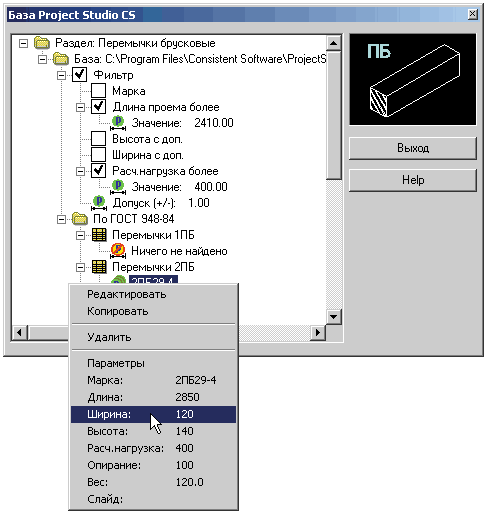The width and height of the screenshot is (486, 512).
Task: Check the Высота с доп. checkbox
Action: (99, 139)
